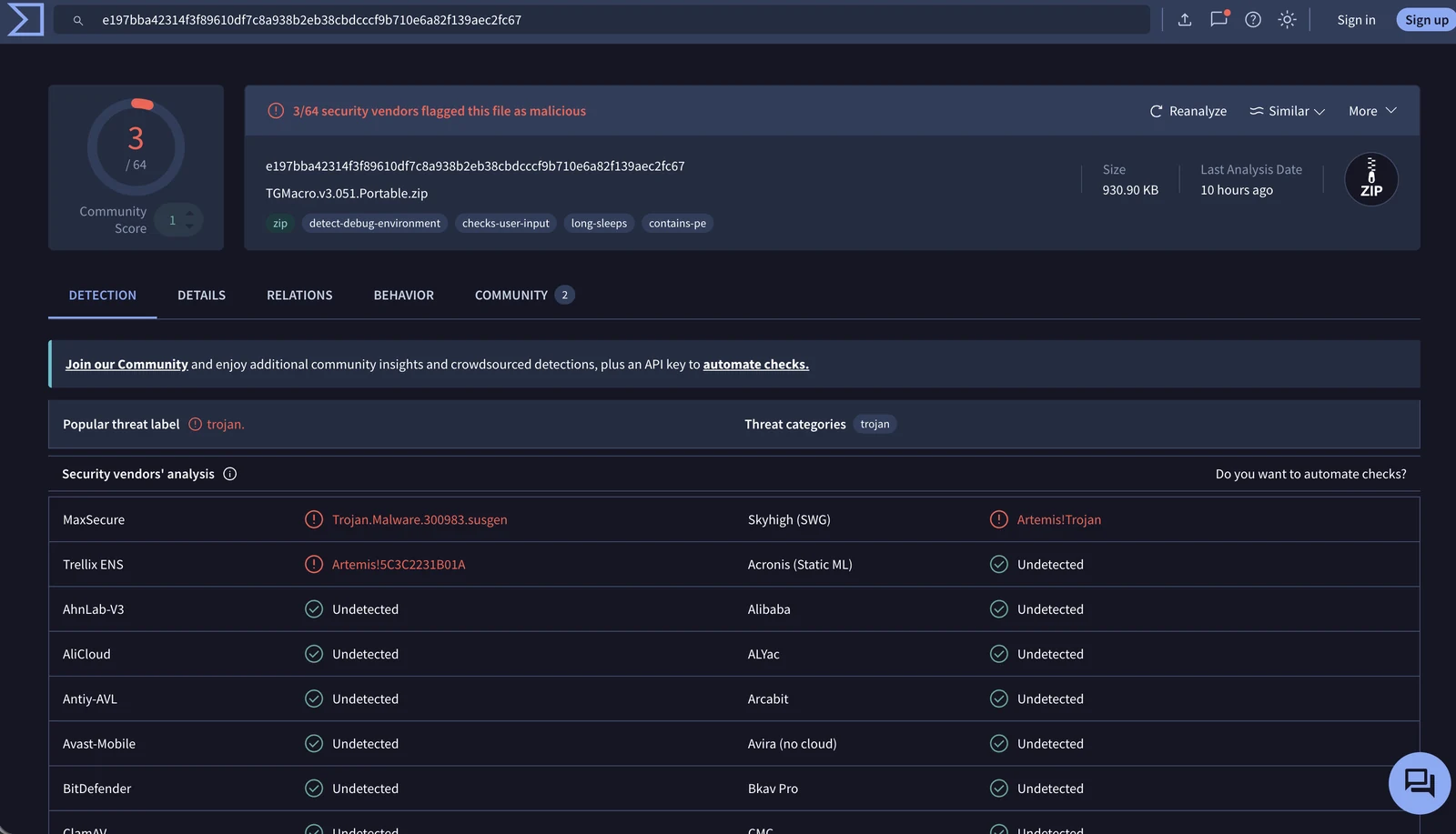Click the BitDefender undetected check icon

(314, 789)
